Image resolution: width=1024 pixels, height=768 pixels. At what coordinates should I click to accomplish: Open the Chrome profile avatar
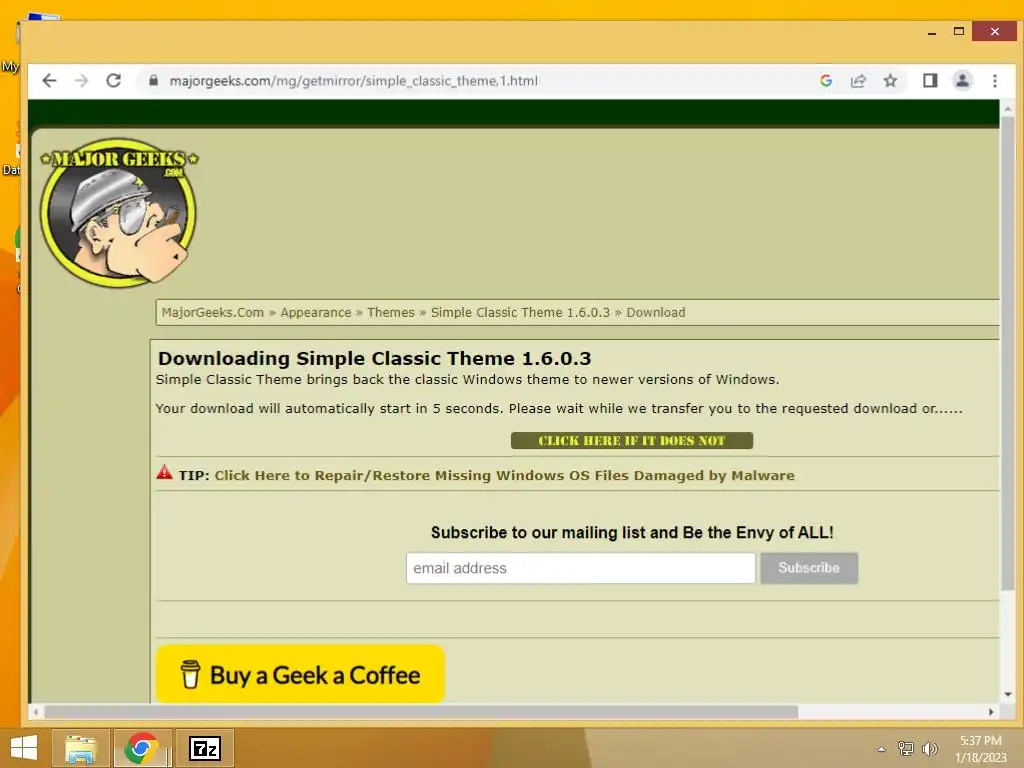click(963, 80)
